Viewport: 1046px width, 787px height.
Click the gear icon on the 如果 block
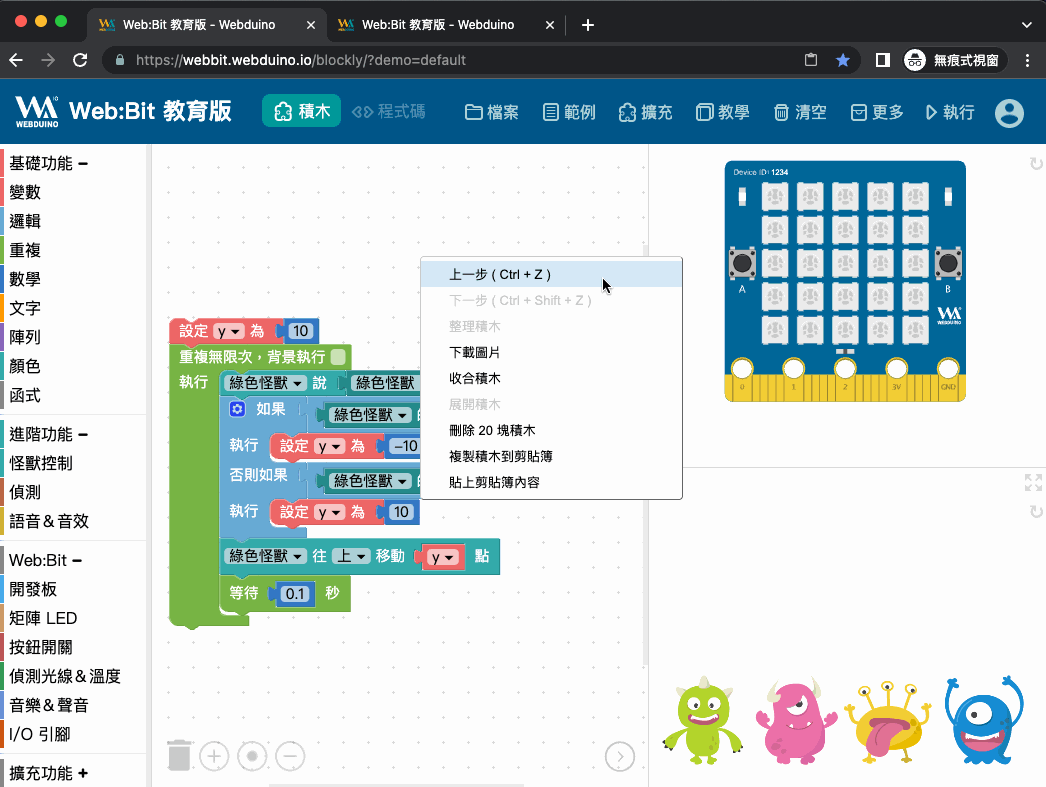point(237,409)
